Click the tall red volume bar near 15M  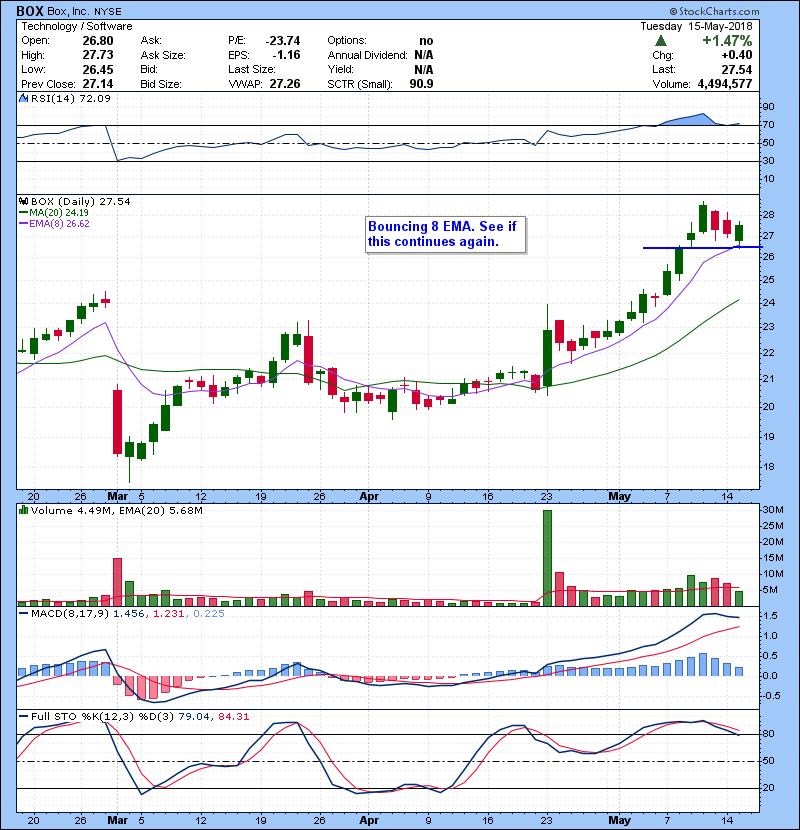(x=117, y=582)
